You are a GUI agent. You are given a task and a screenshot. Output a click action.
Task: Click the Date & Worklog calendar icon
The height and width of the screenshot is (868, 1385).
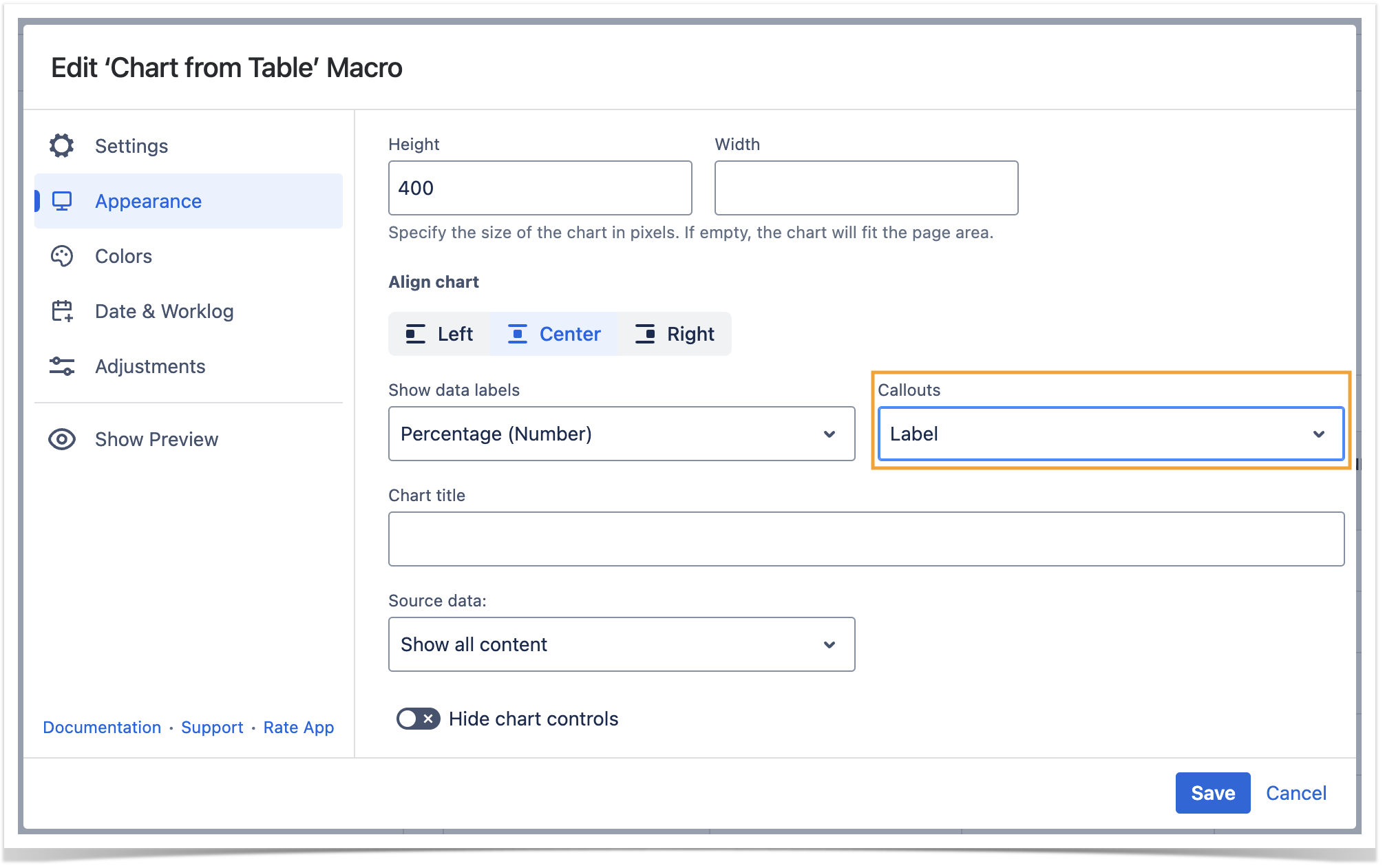coord(62,311)
